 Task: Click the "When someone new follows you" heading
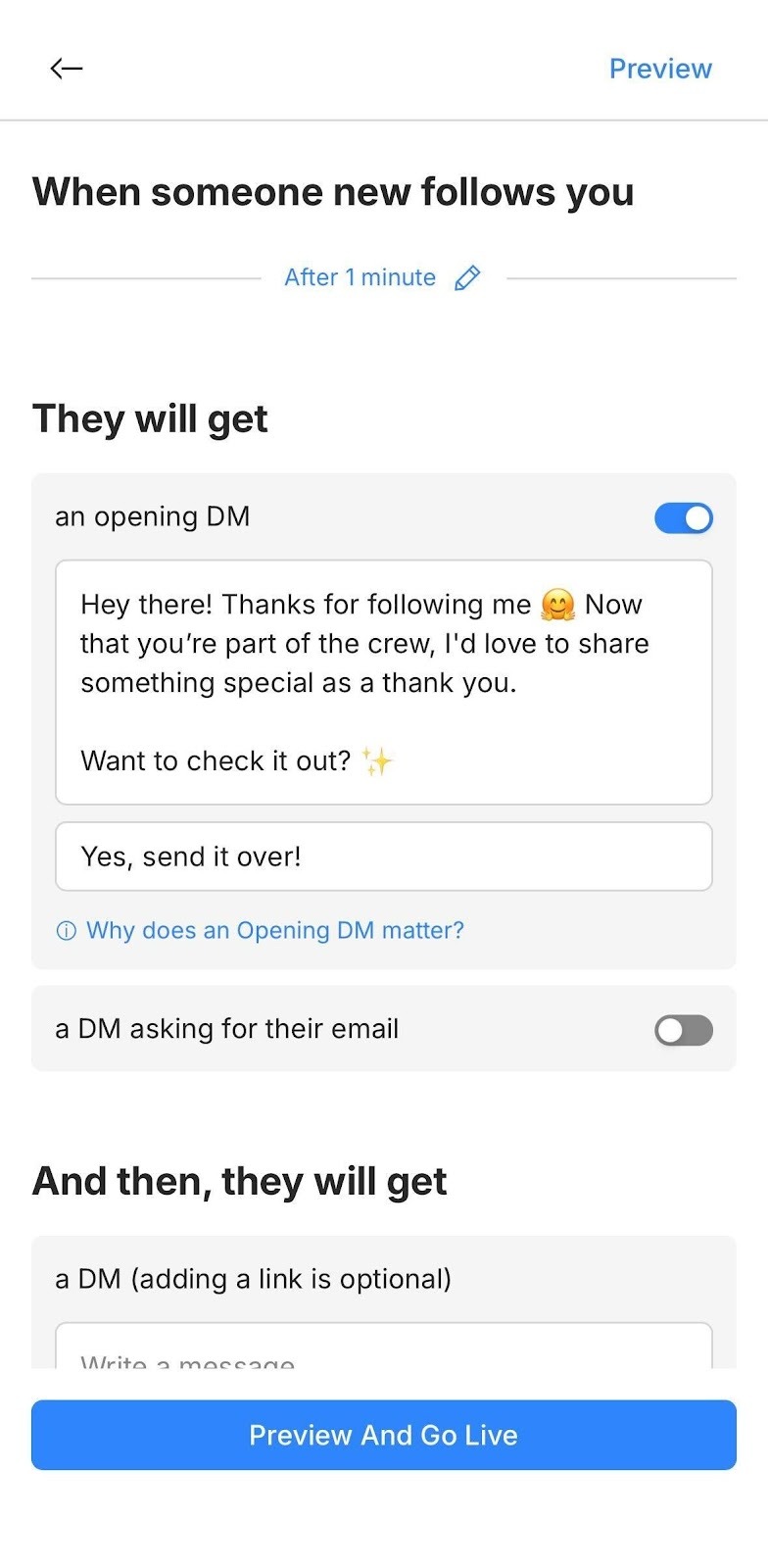[333, 192]
